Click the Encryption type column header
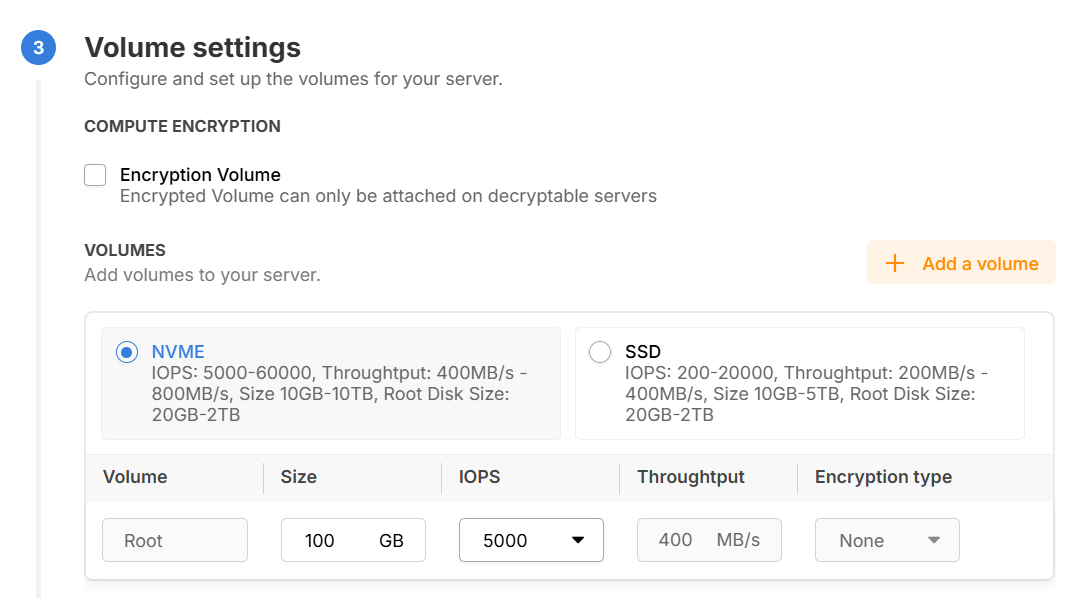The height and width of the screenshot is (611, 1088). (x=883, y=477)
